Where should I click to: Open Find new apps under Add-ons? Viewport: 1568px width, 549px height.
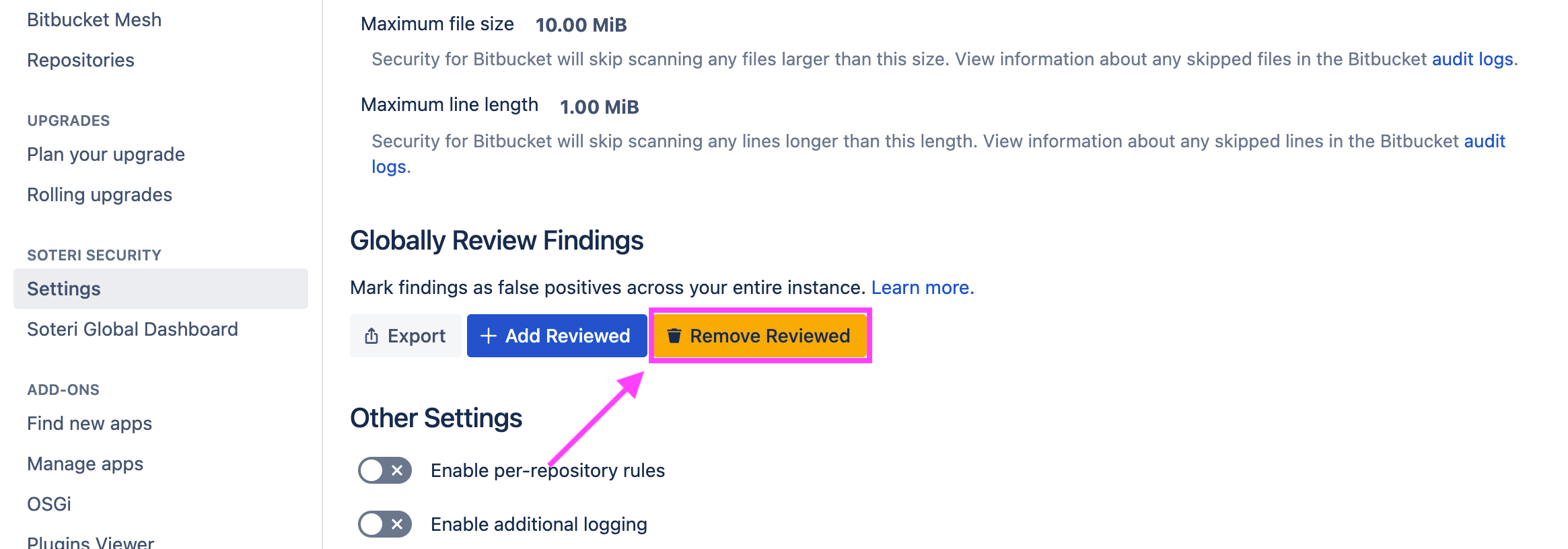coord(89,423)
